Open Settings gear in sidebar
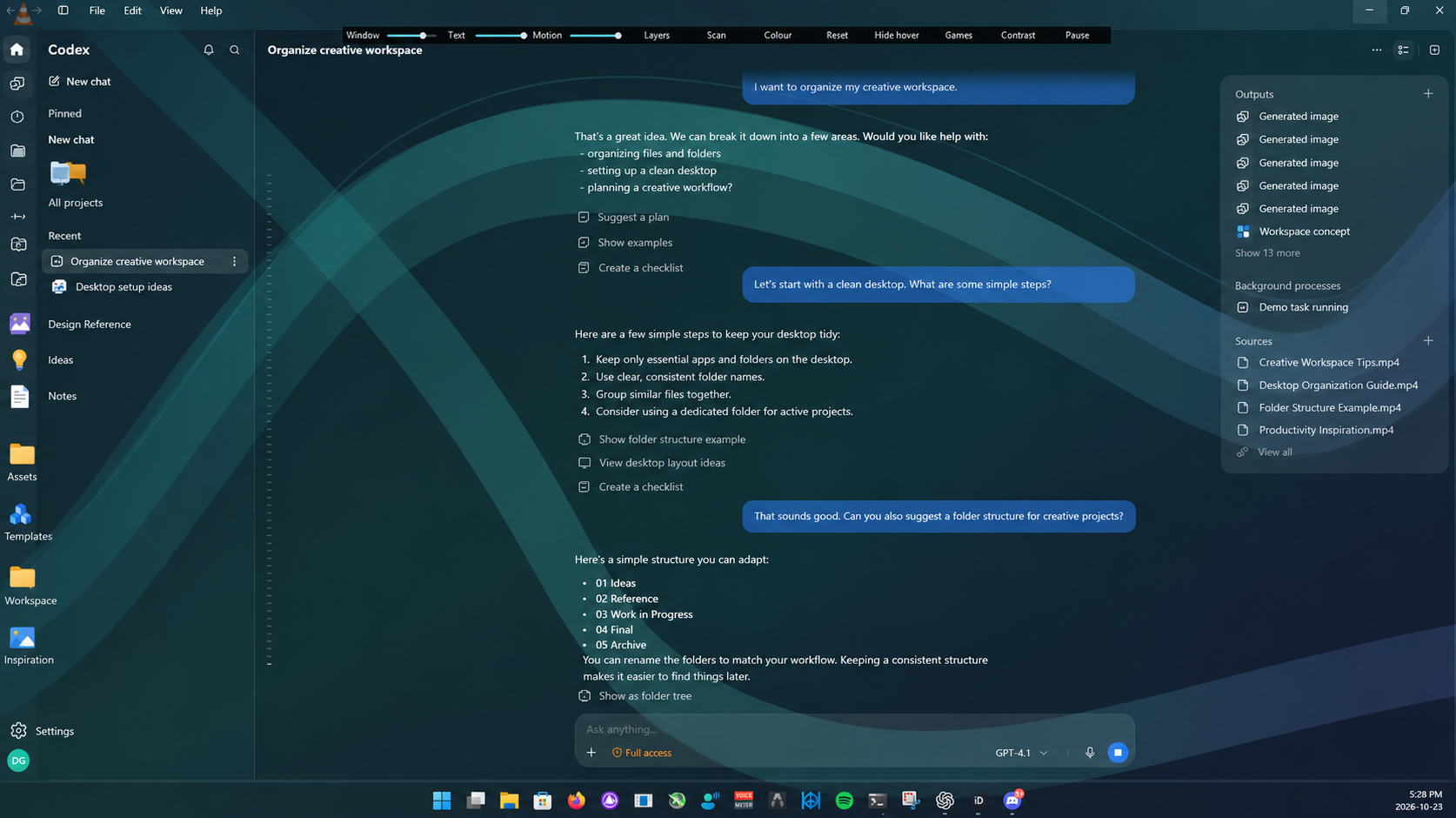The width and height of the screenshot is (1456, 818). [19, 731]
